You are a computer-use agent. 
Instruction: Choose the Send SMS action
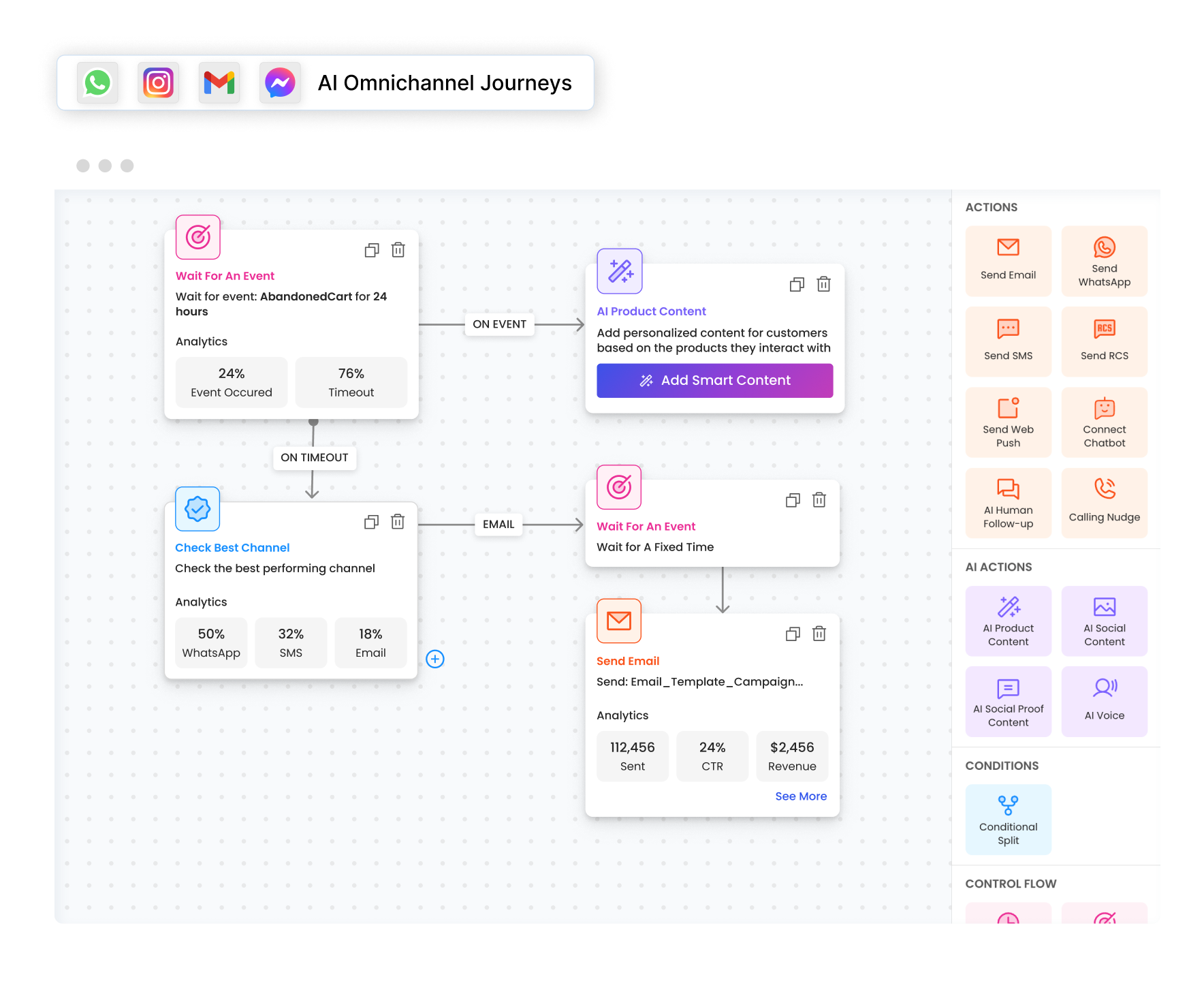tap(1008, 341)
